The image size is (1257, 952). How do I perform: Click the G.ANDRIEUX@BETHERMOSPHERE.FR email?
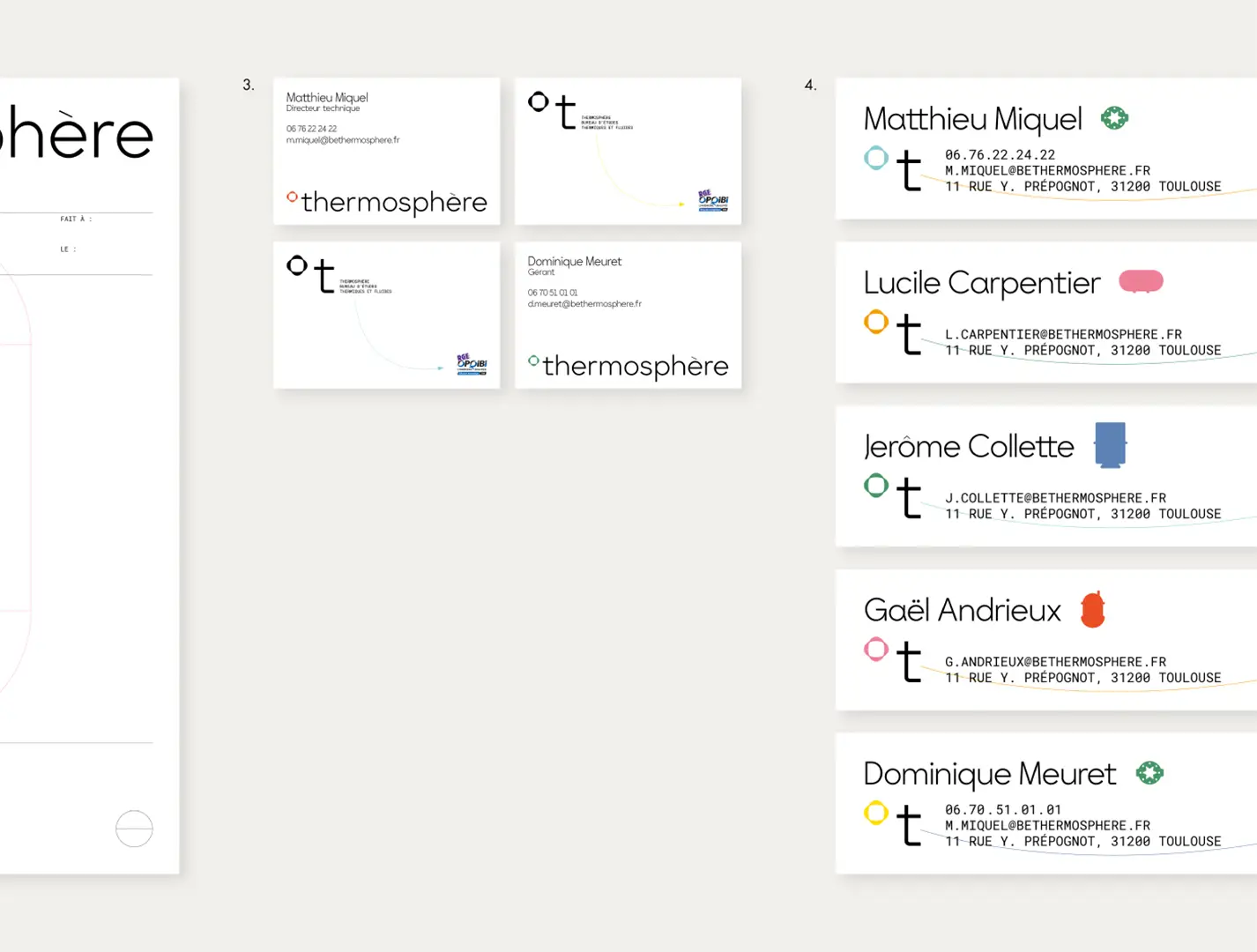pyautogui.click(x=1055, y=662)
